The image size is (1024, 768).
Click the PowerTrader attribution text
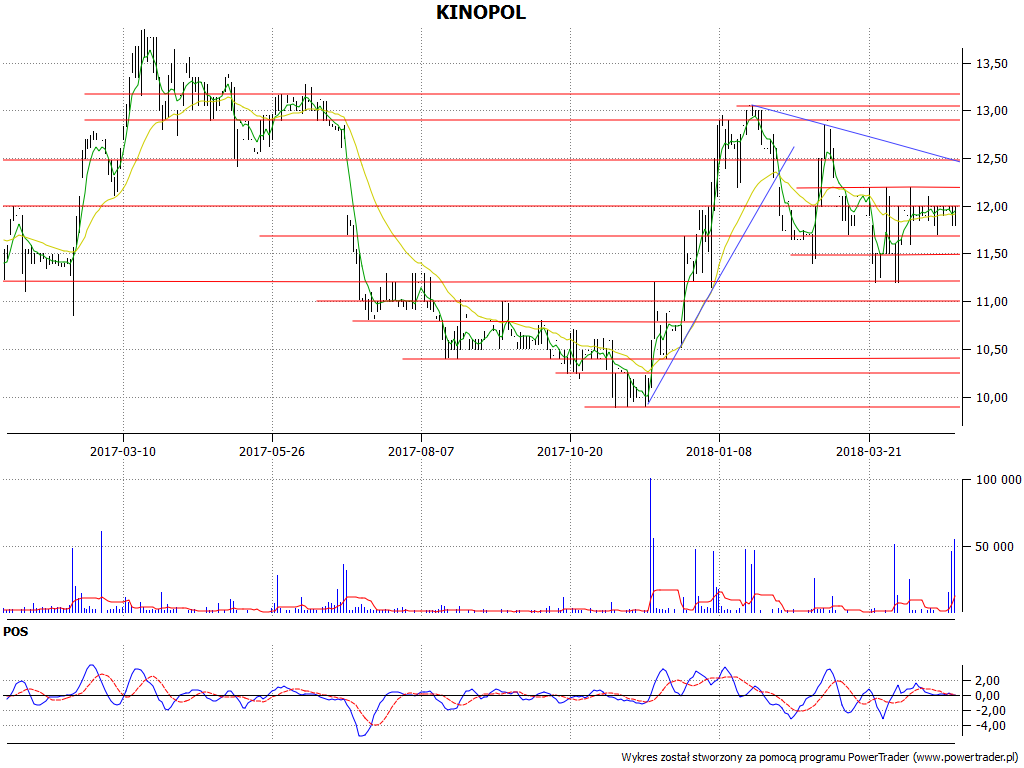(821, 757)
